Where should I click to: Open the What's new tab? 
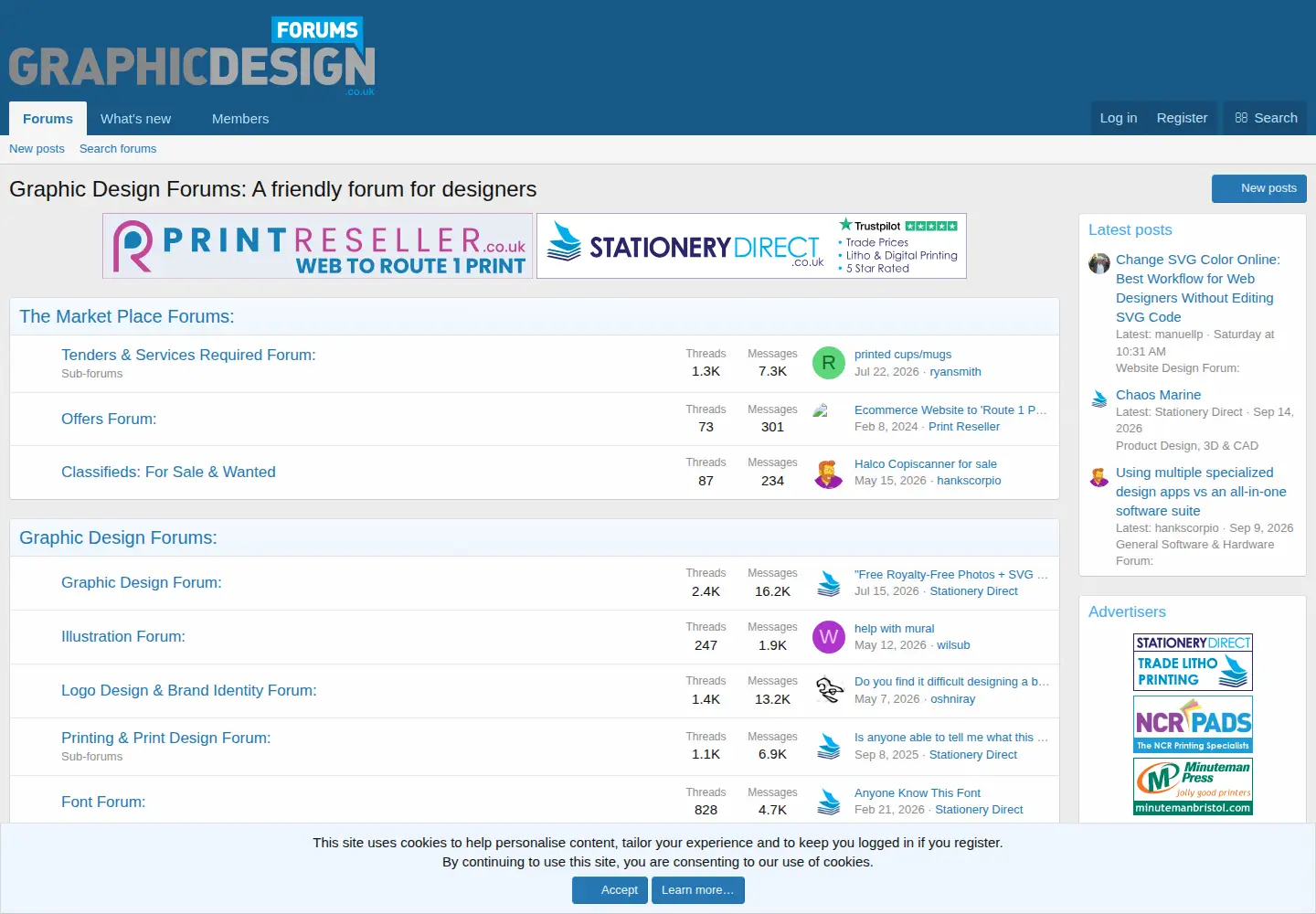point(135,119)
